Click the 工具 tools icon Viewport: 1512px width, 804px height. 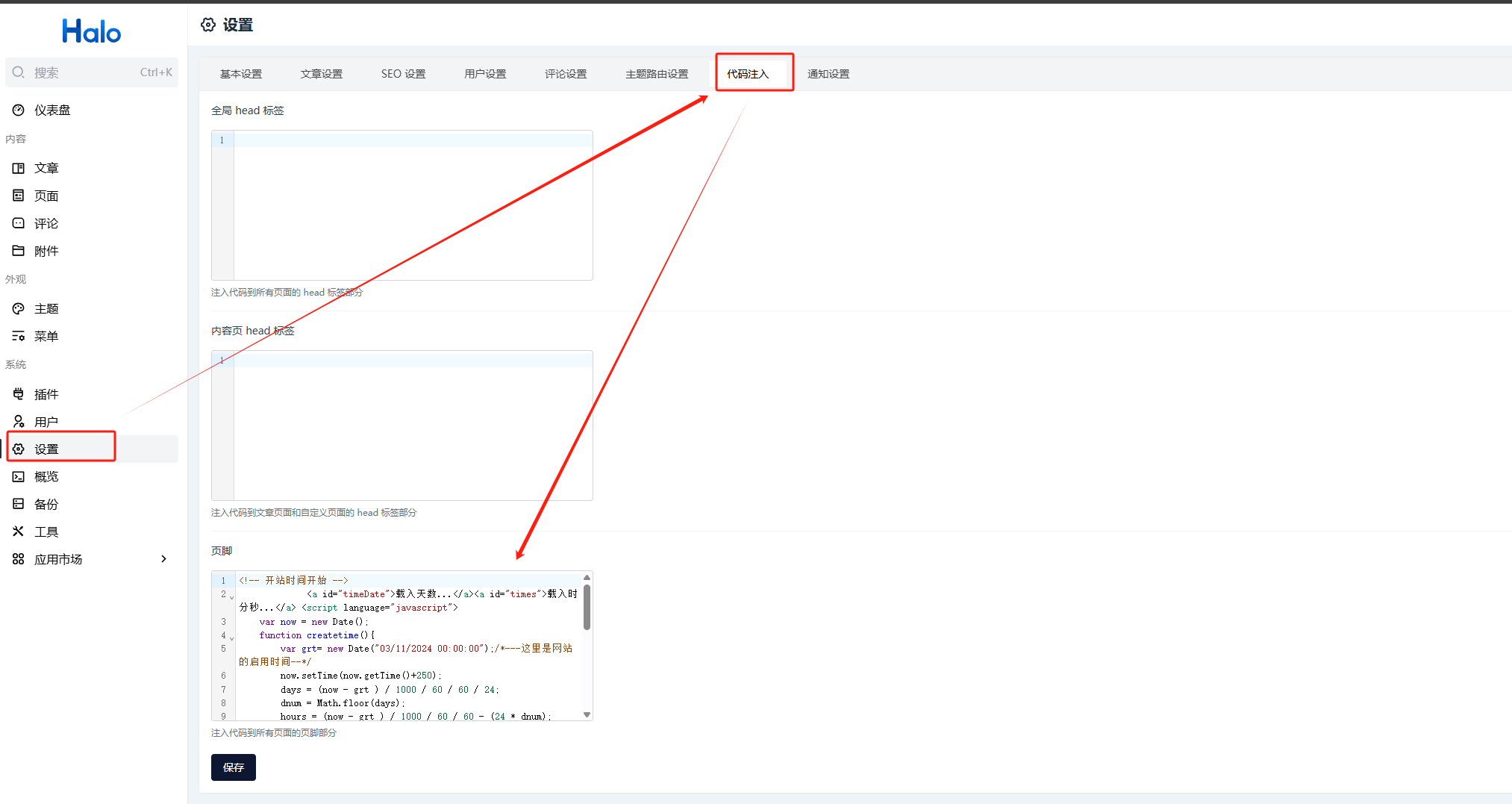pos(19,532)
